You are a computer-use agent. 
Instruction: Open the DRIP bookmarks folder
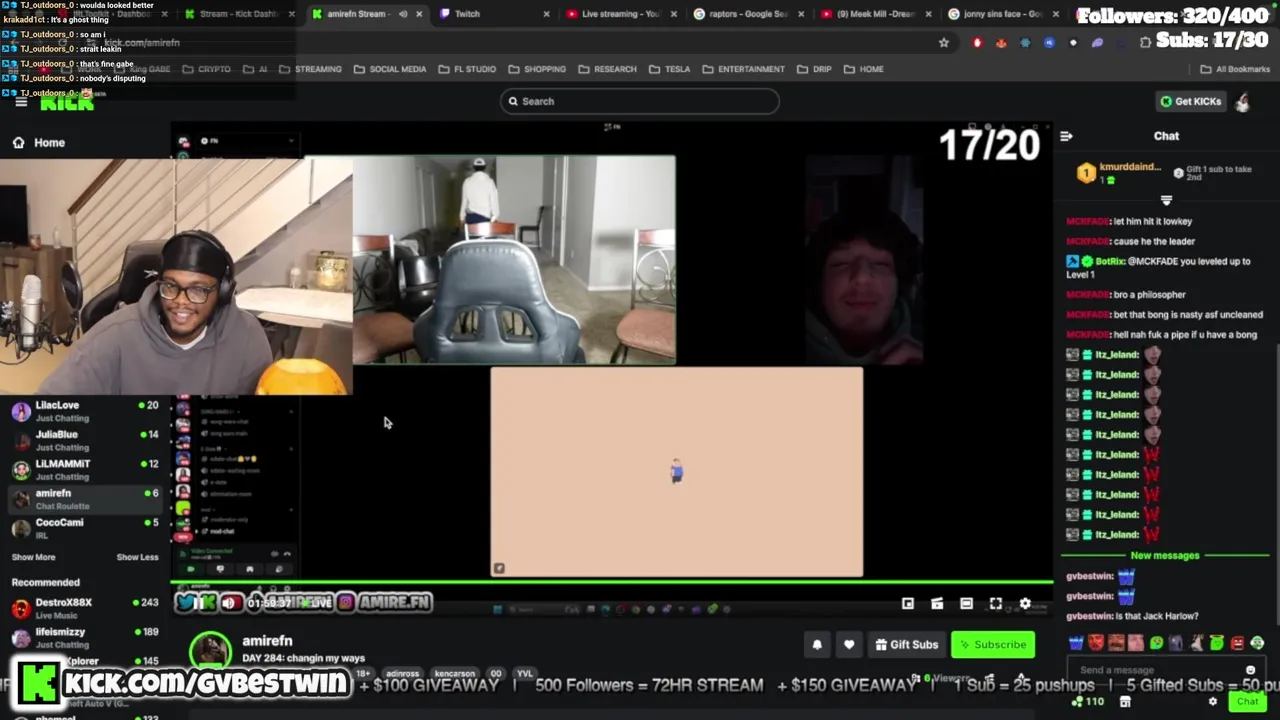point(815,69)
